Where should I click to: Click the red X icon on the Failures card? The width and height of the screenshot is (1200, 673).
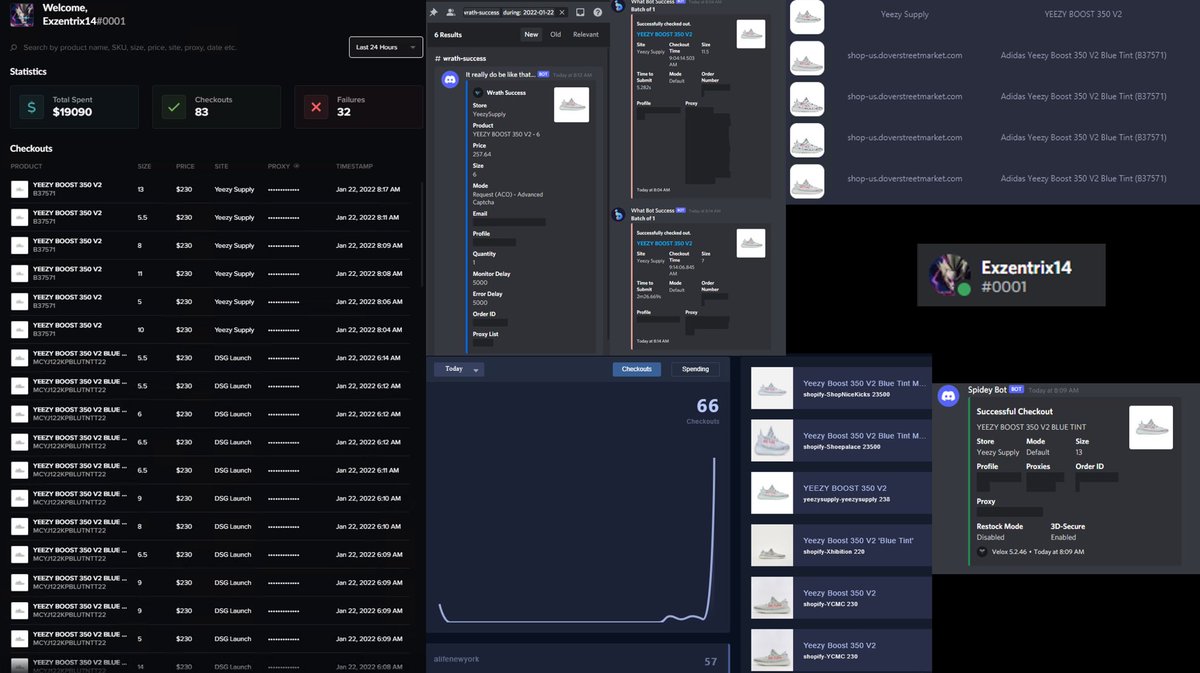click(316, 106)
